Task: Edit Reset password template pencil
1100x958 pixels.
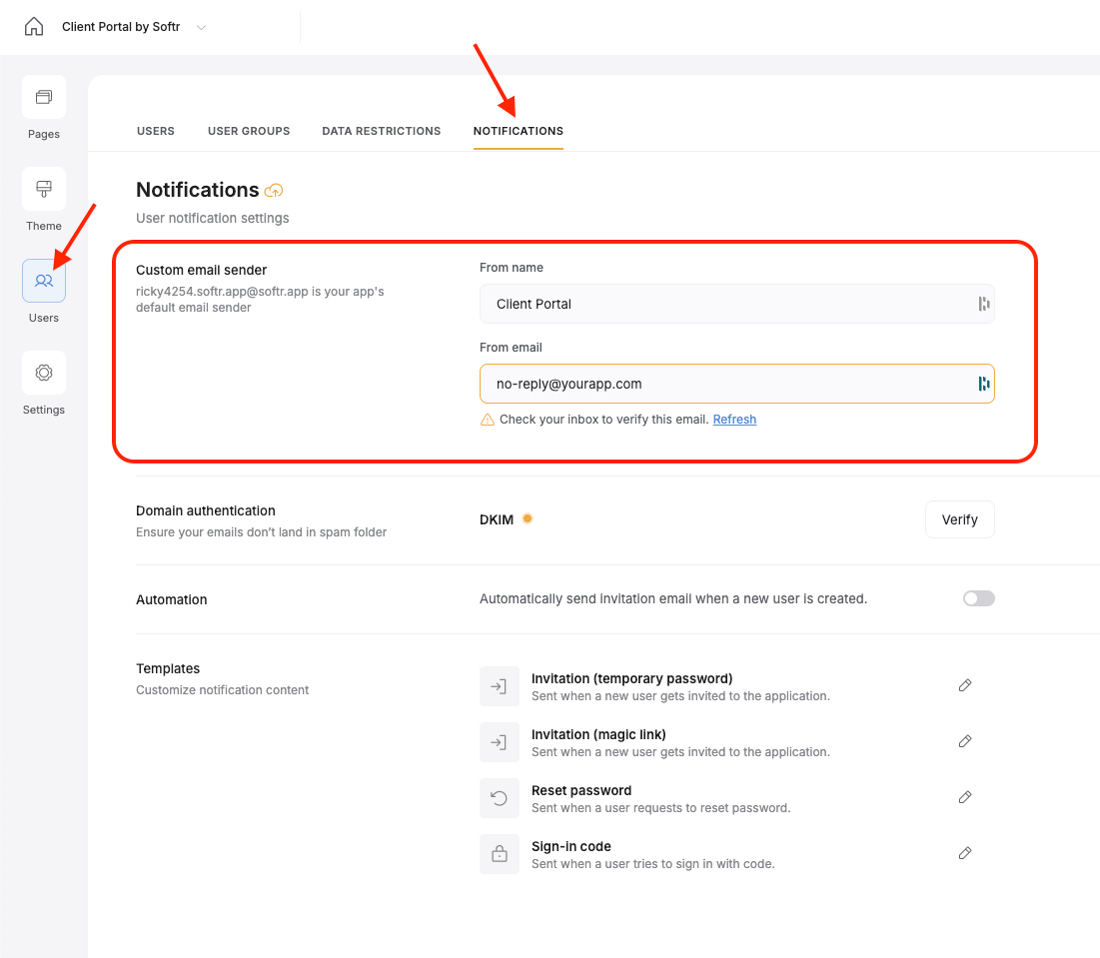Action: (x=965, y=797)
